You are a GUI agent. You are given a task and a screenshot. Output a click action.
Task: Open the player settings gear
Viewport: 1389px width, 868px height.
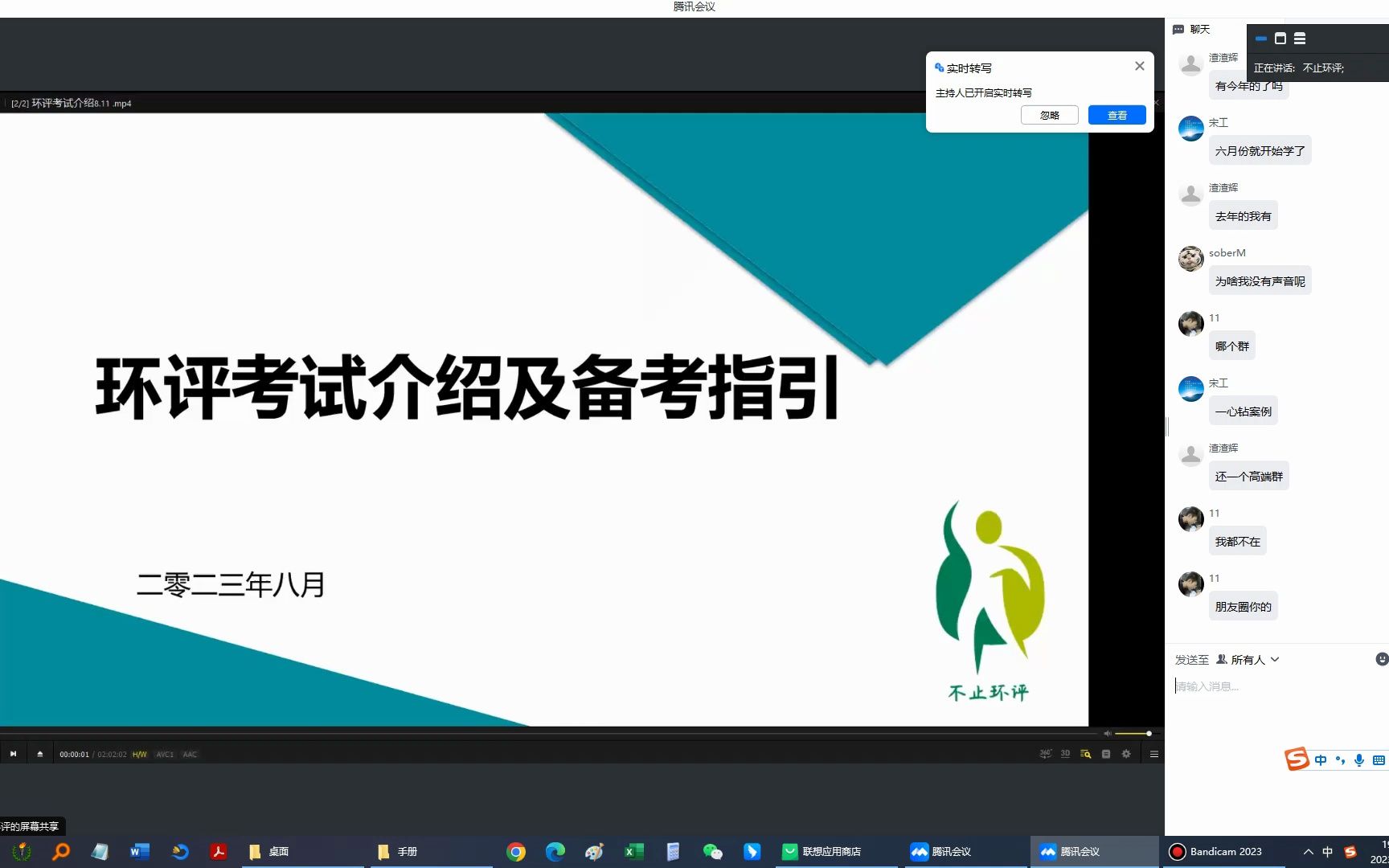click(x=1127, y=754)
